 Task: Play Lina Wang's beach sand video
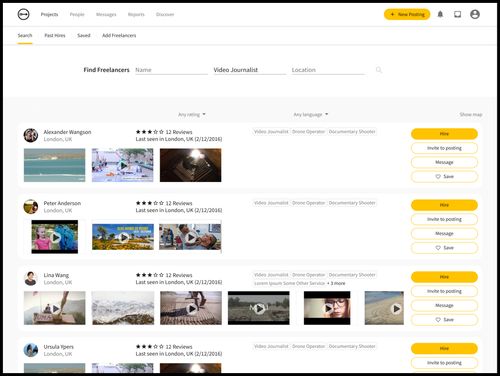[384, 308]
